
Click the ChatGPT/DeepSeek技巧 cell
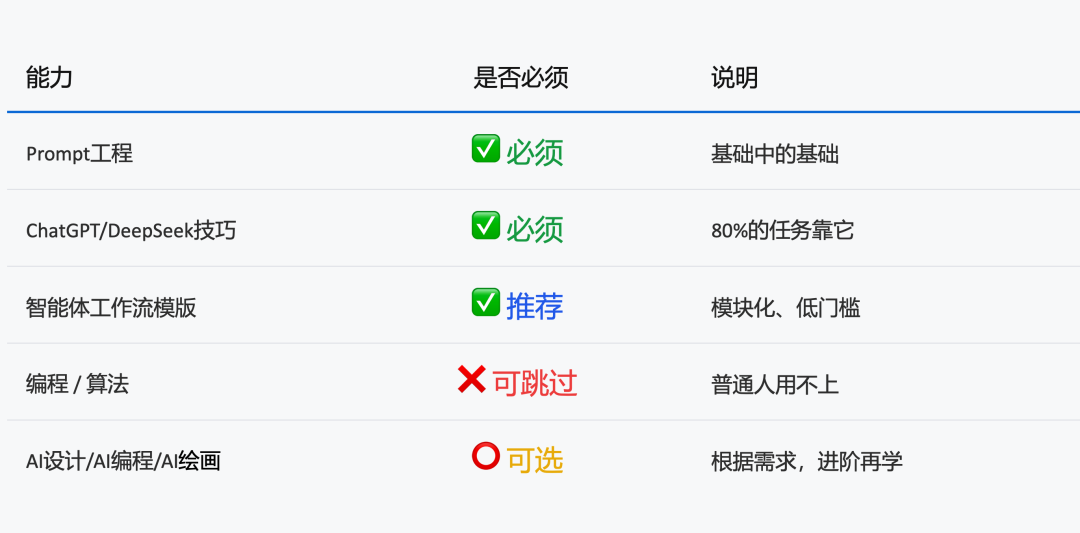[x=131, y=230]
